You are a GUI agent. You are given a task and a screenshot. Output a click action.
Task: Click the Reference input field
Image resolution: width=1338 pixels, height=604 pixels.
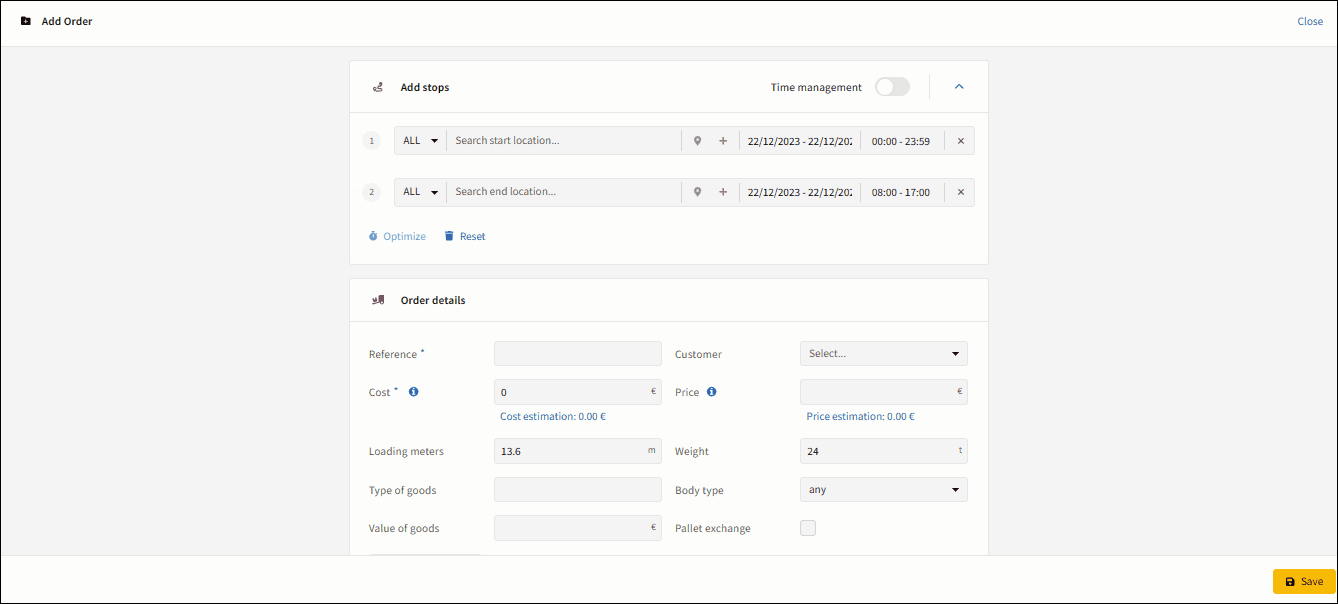[578, 354]
